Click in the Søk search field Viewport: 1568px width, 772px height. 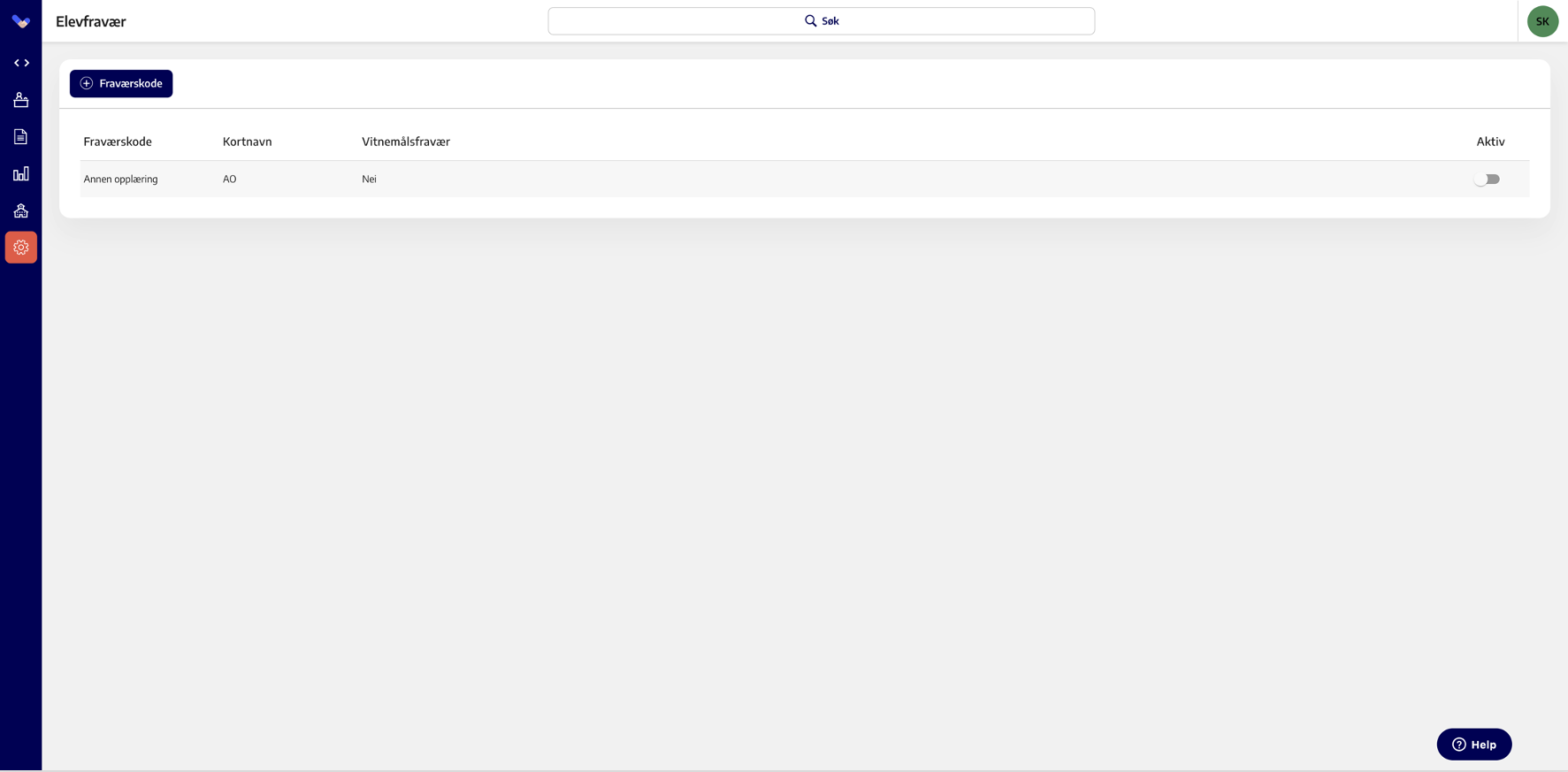[x=821, y=21]
